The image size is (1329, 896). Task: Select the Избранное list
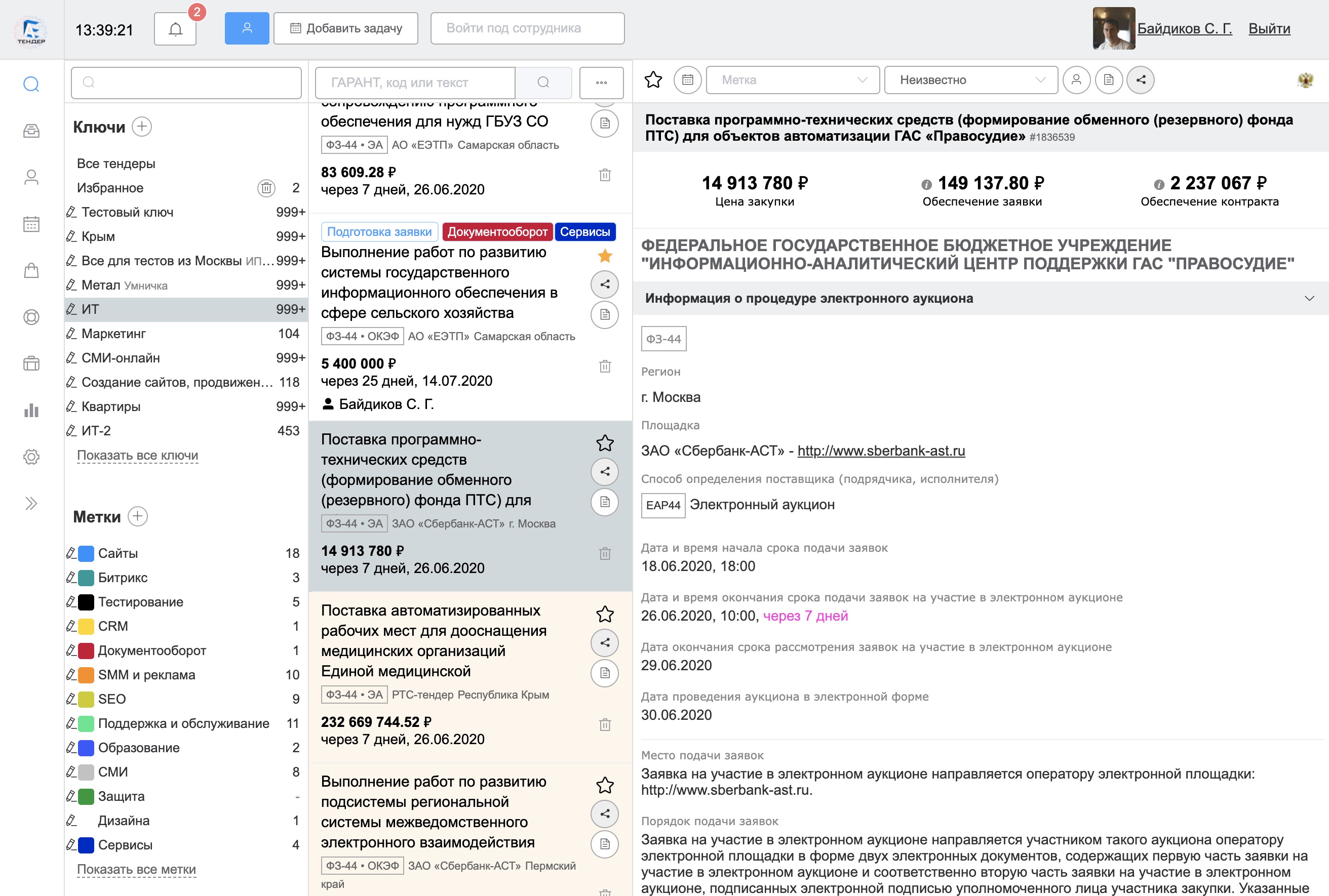pos(110,188)
